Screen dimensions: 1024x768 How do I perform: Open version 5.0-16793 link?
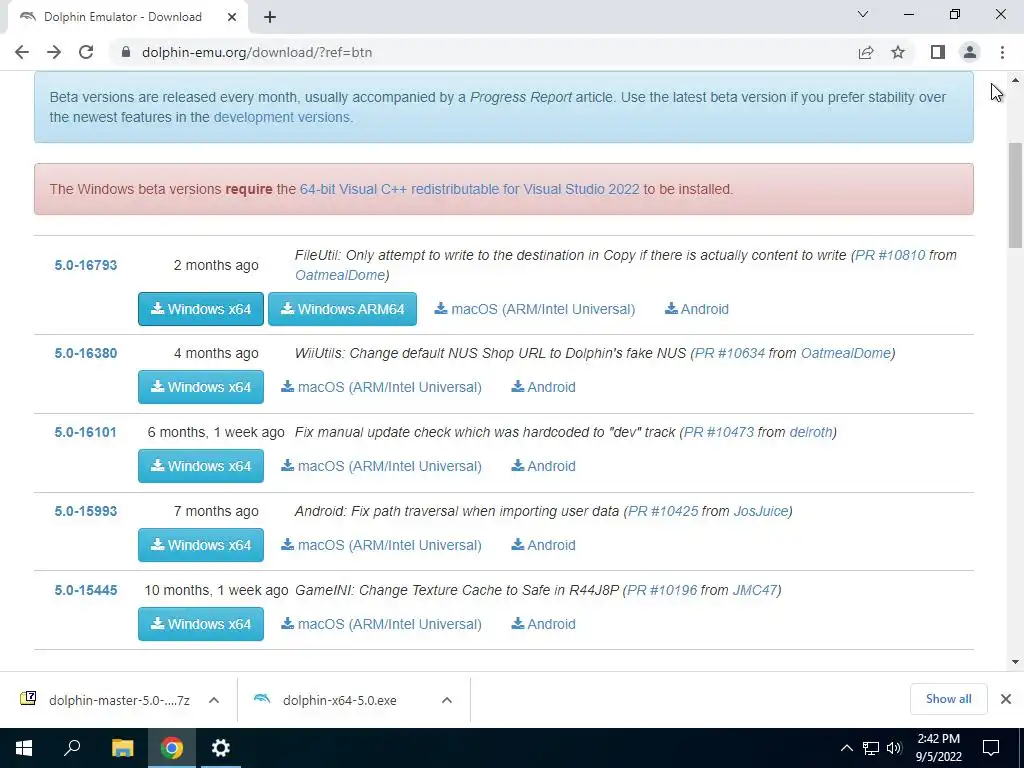tap(86, 265)
